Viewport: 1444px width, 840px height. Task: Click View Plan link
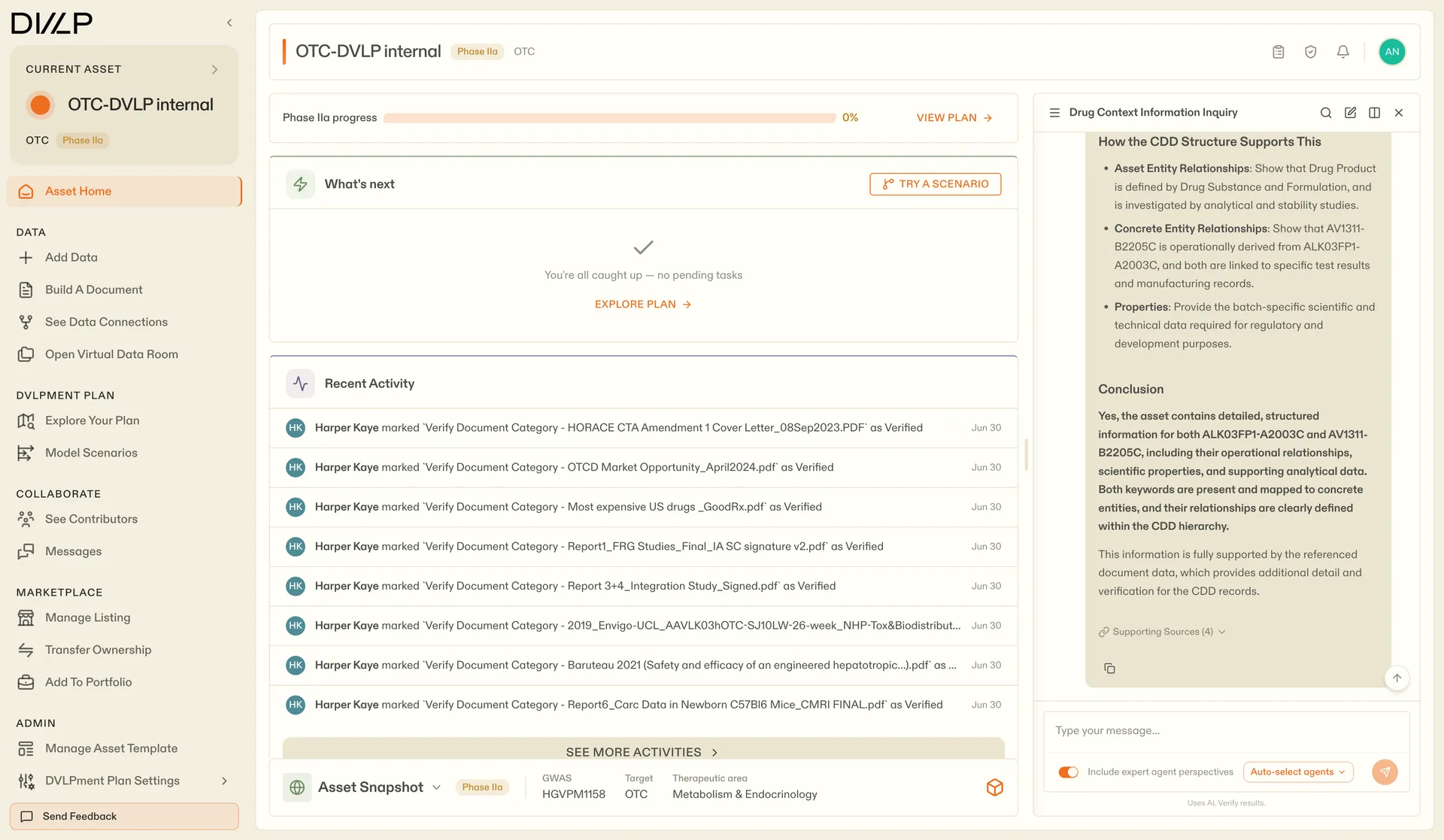[954, 118]
